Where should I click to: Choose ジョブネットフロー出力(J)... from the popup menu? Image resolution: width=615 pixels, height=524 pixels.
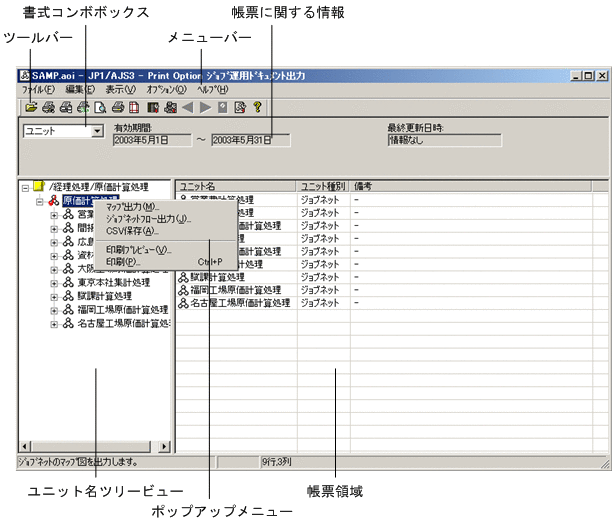point(166,219)
